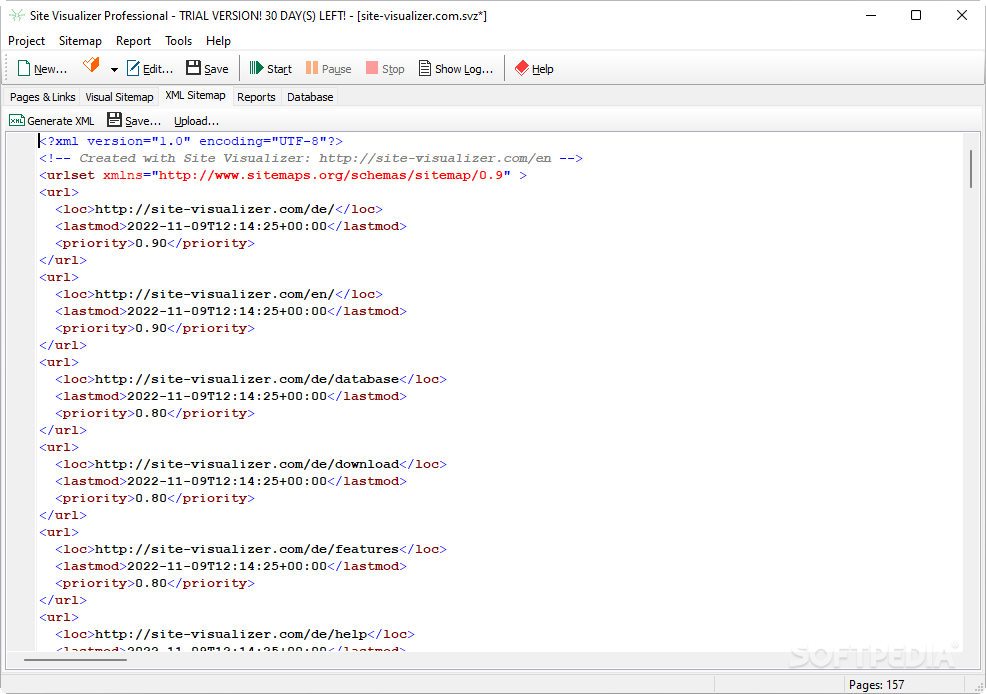986x694 pixels.
Task: Minimize the Site Visualizer window
Action: [x=871, y=15]
